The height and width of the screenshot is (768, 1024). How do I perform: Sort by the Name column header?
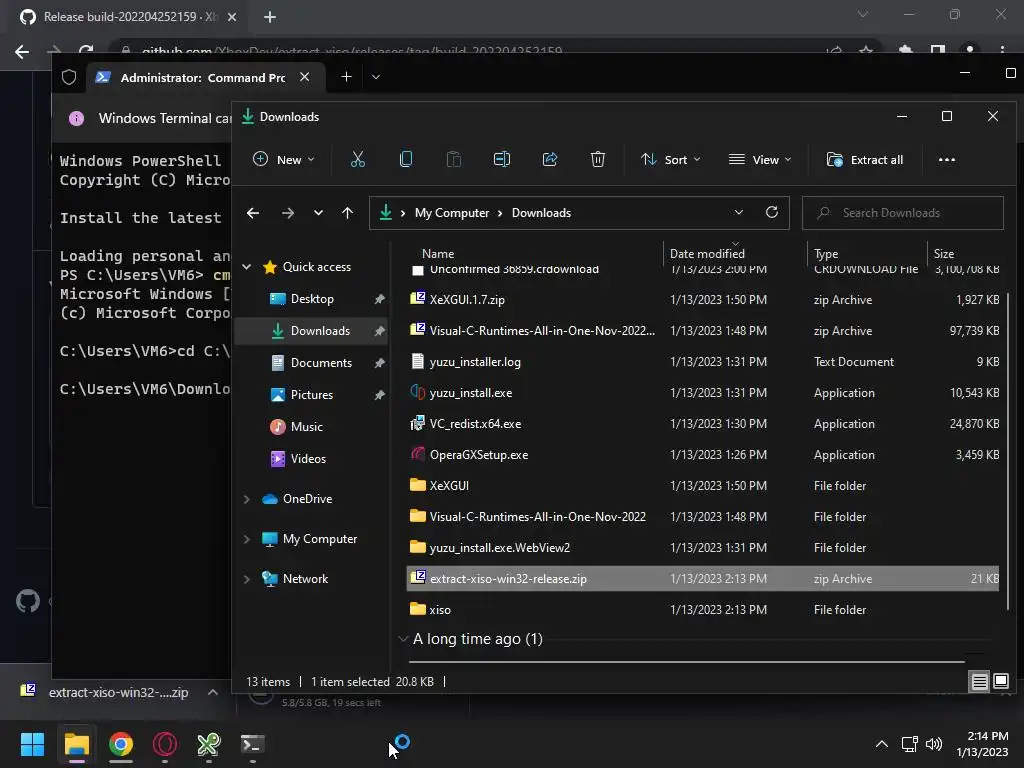(438, 253)
